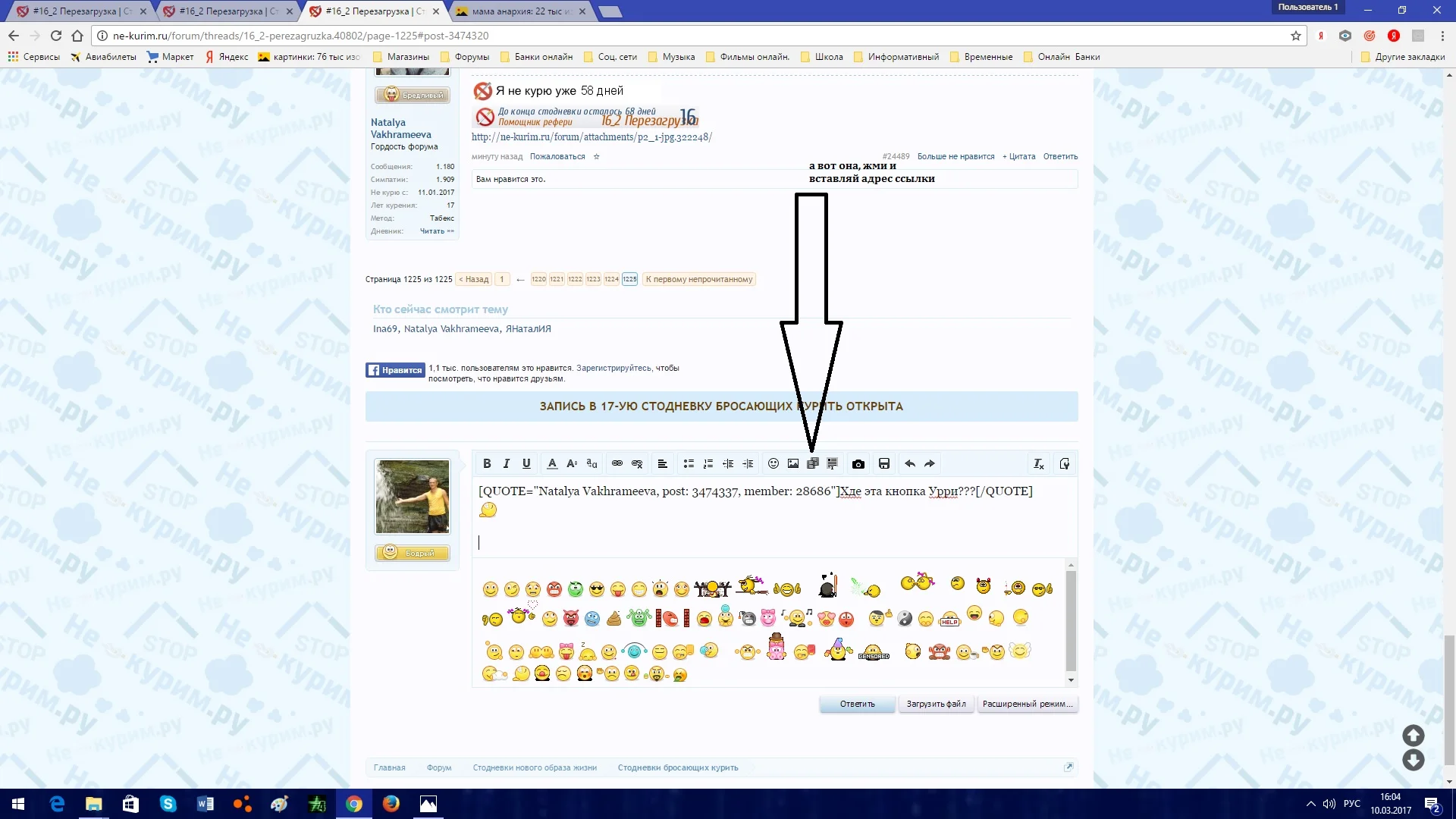This screenshot has width=1456, height=819.
Task: Apply italic formatting in the editor toolbar
Action: click(506, 463)
